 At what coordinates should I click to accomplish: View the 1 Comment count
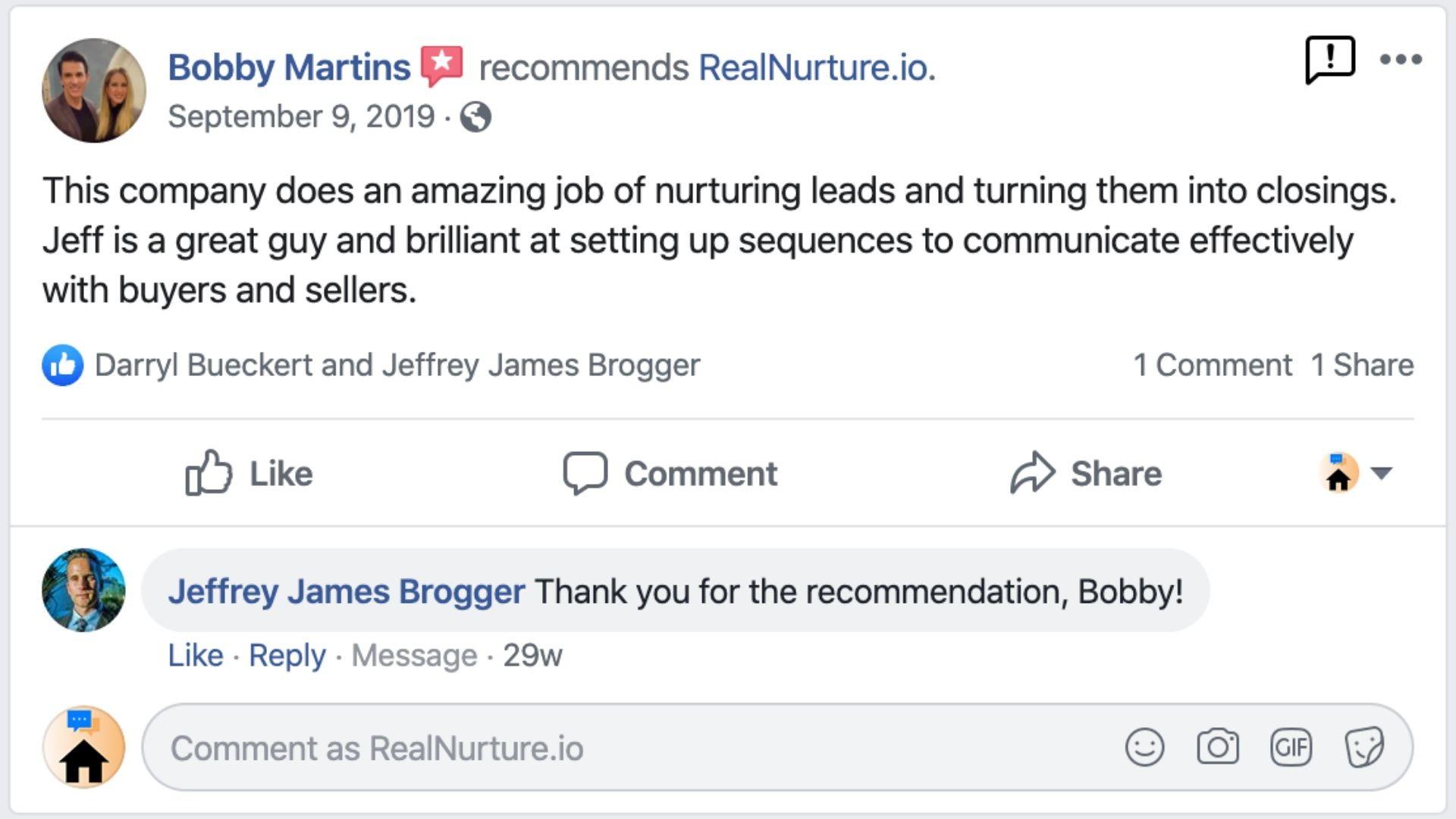tap(1212, 365)
